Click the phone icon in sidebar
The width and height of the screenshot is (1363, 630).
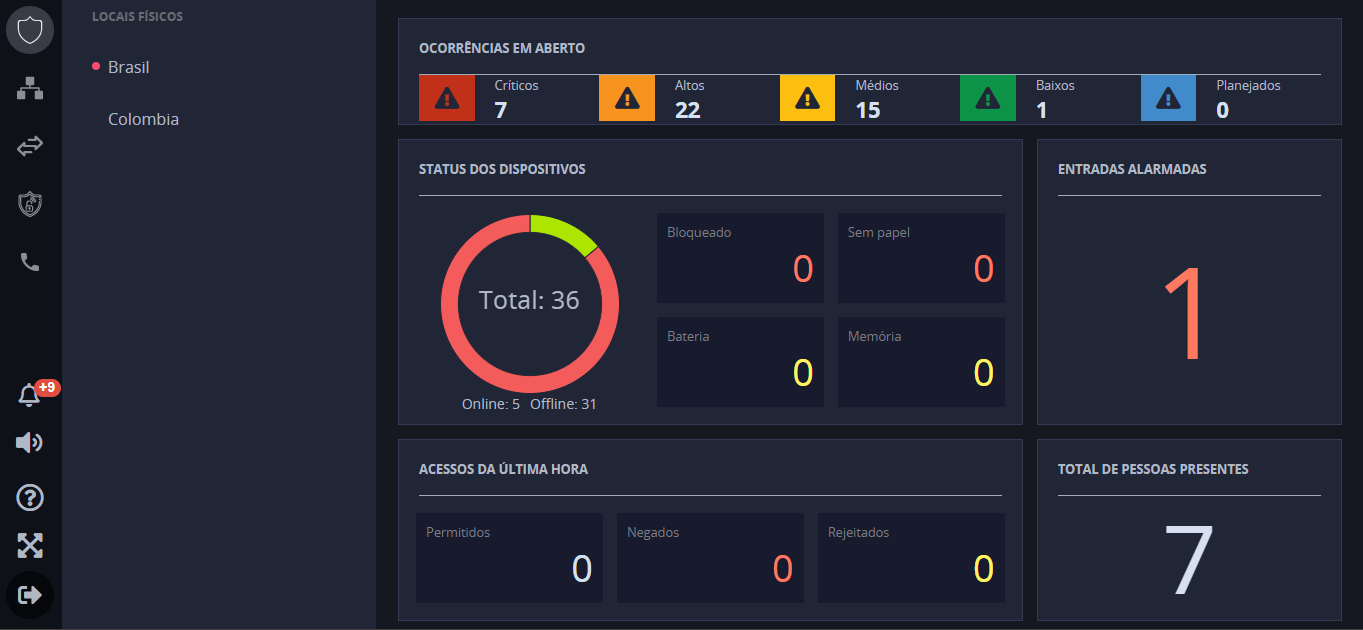pyautogui.click(x=30, y=263)
